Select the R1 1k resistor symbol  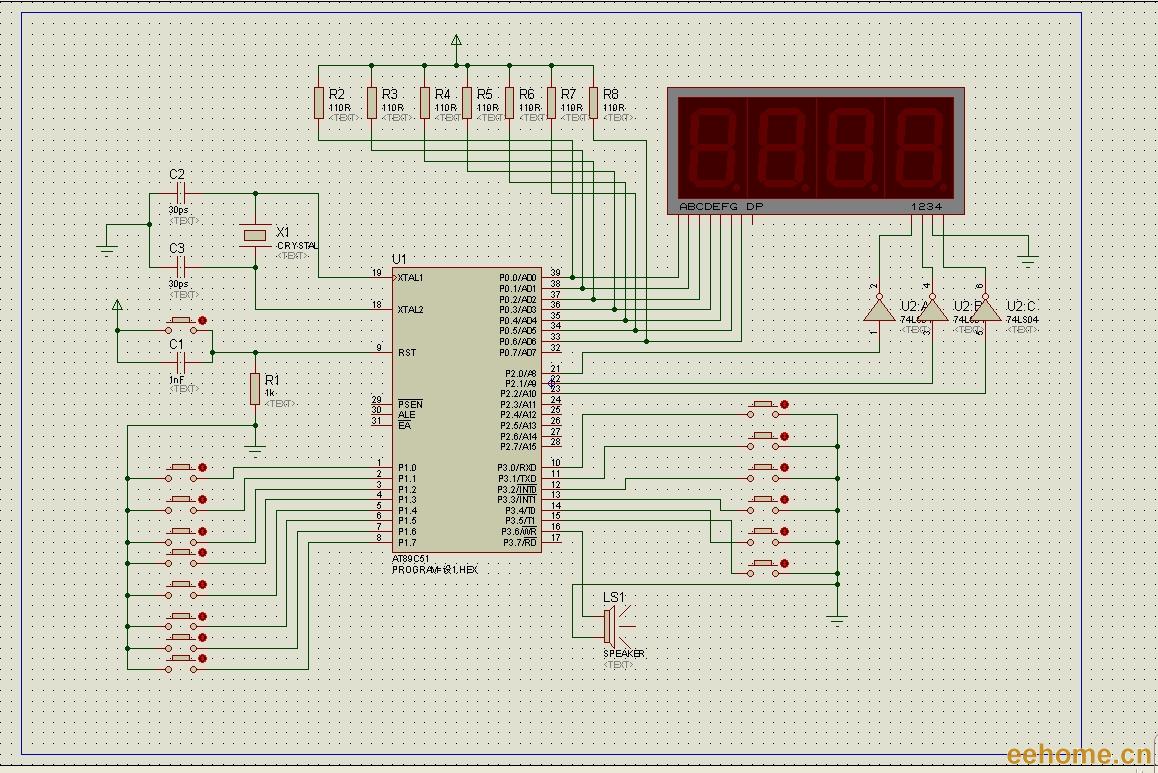(x=255, y=388)
